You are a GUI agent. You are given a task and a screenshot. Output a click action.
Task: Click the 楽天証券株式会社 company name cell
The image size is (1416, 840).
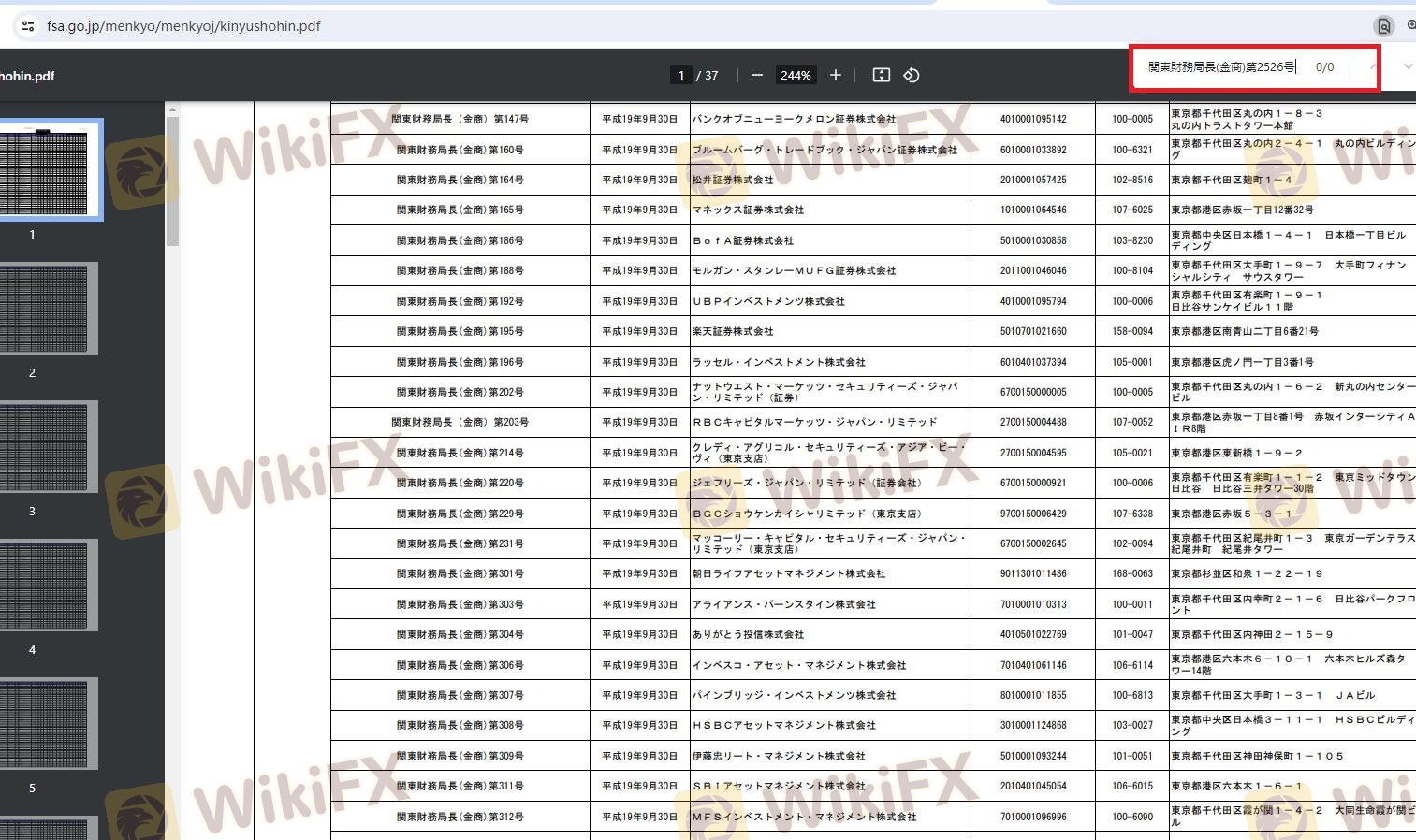click(733, 331)
